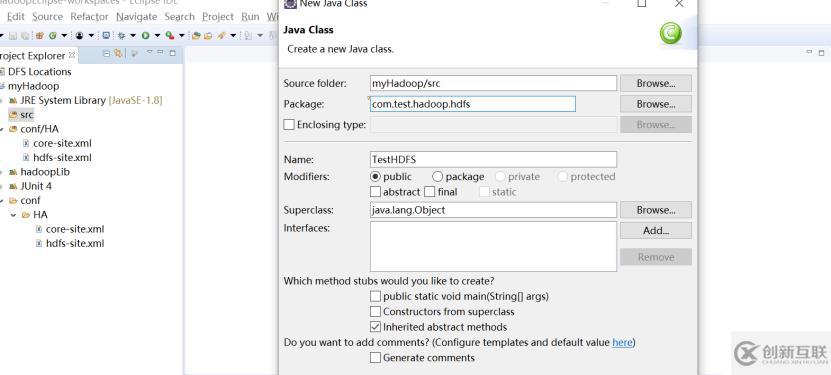Uncheck Inherited abstract methods option
This screenshot has height=375, width=831.
[375, 327]
